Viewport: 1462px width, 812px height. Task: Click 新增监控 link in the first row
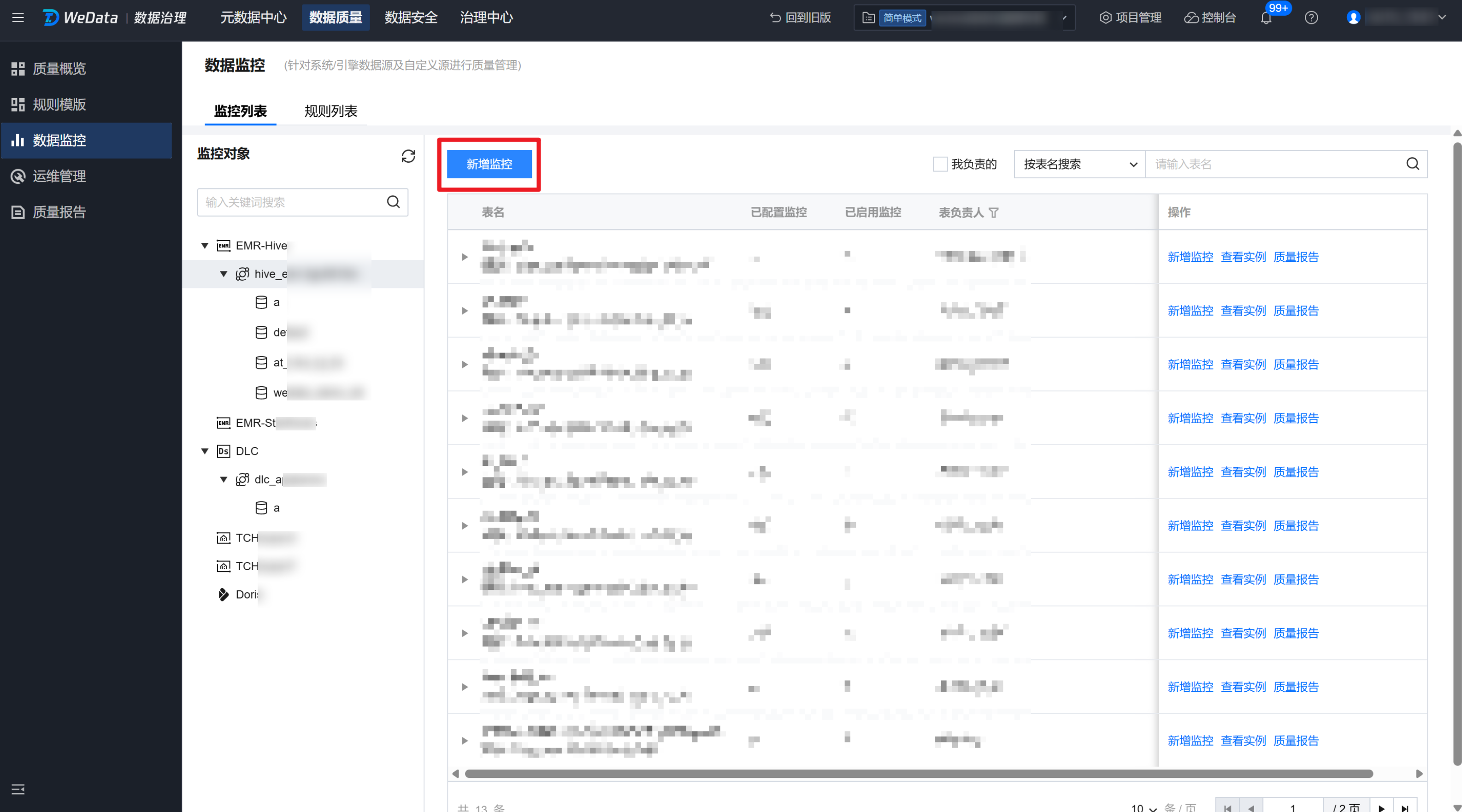point(1190,257)
